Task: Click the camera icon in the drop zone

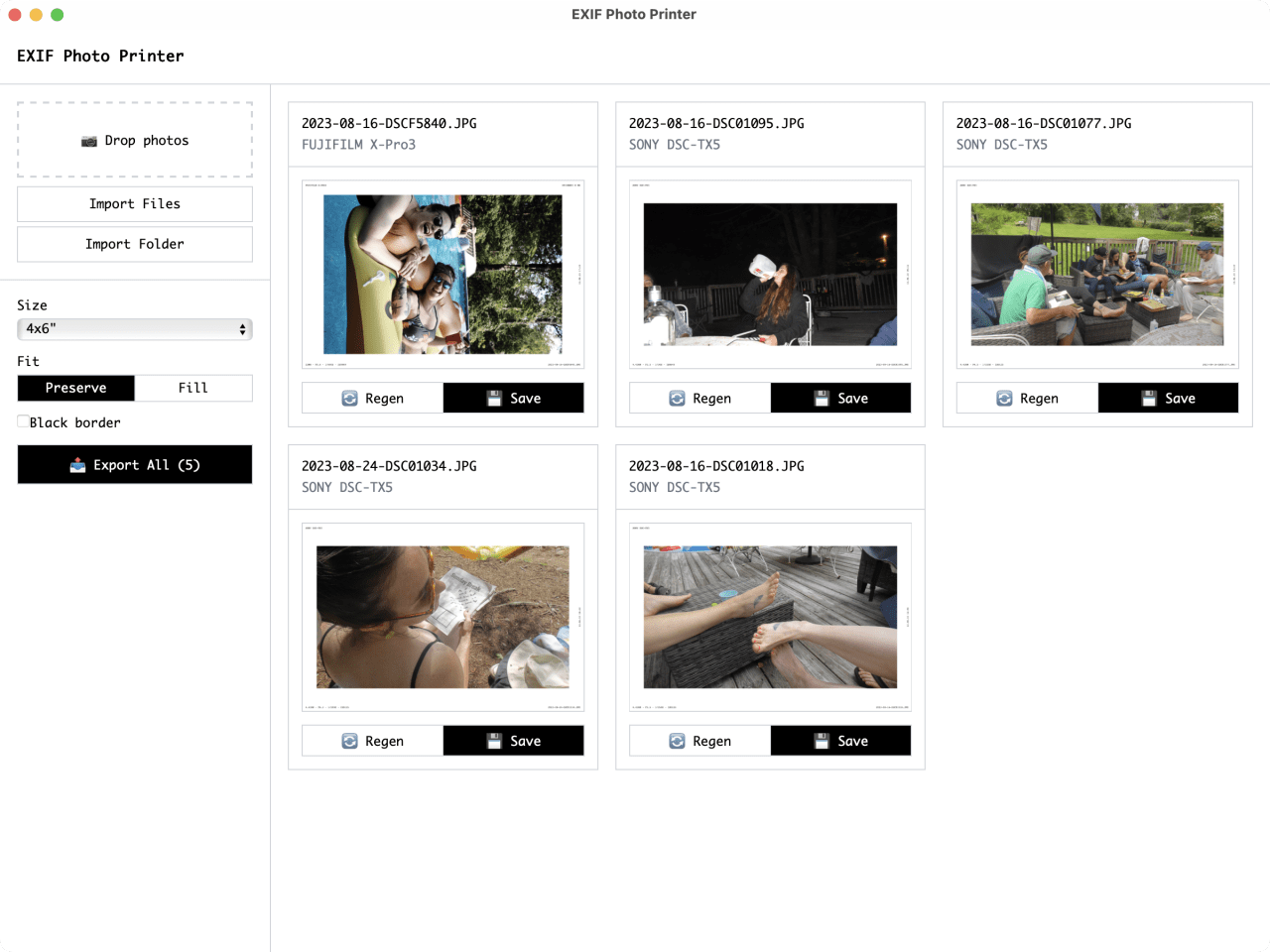Action: pyautogui.click(x=91, y=140)
